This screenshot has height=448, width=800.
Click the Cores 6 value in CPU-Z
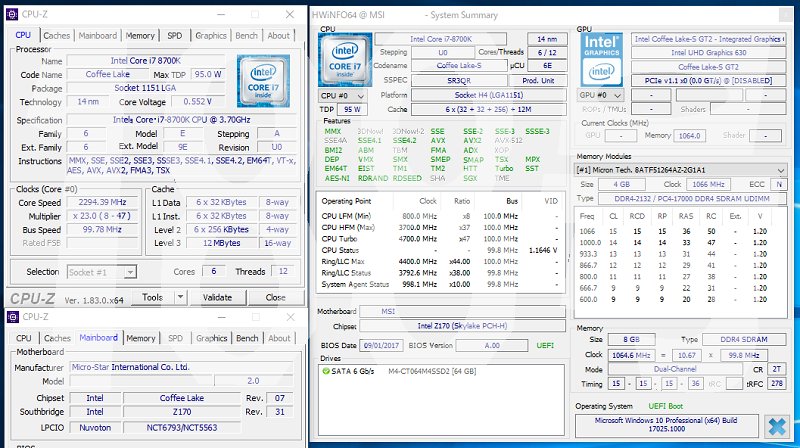(214, 271)
